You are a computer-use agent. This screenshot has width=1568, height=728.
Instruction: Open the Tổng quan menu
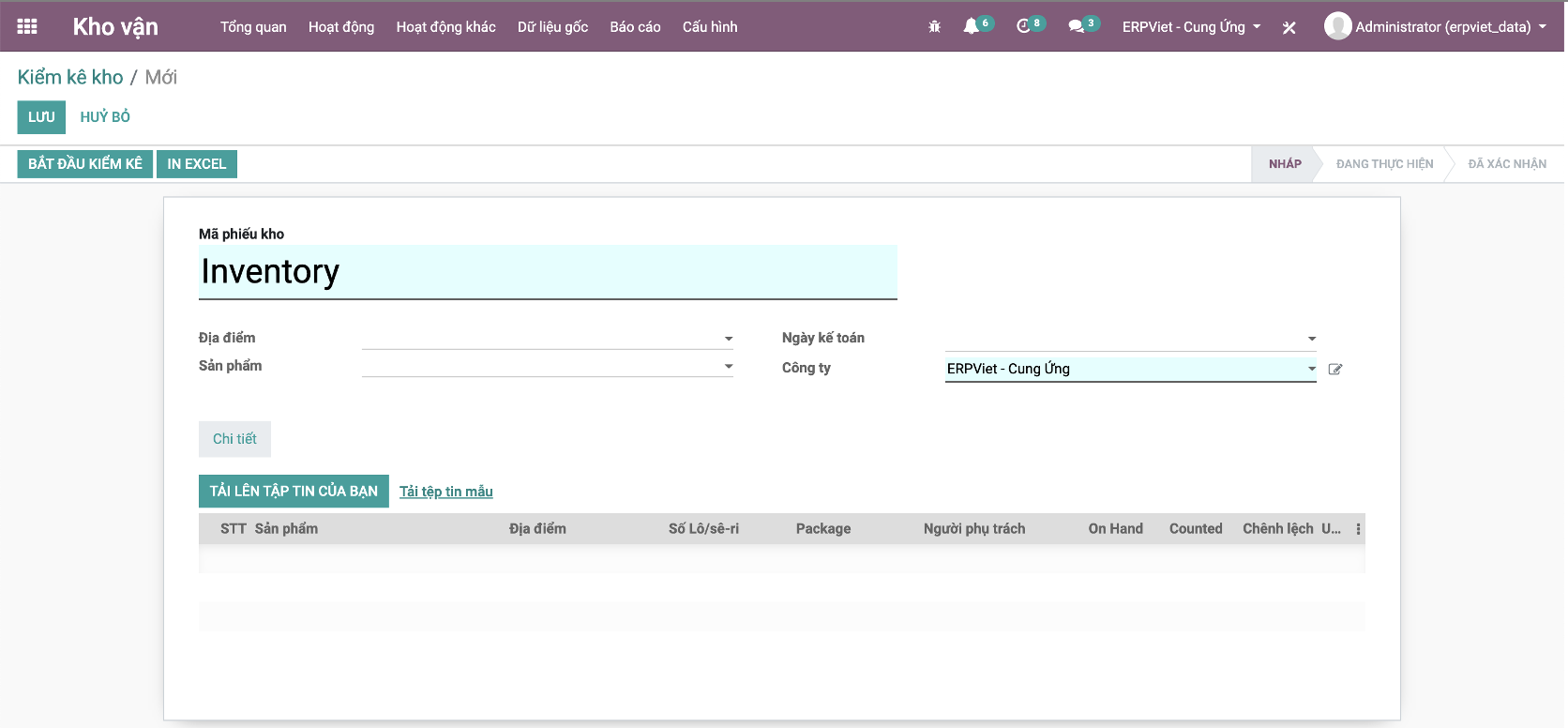[253, 26]
